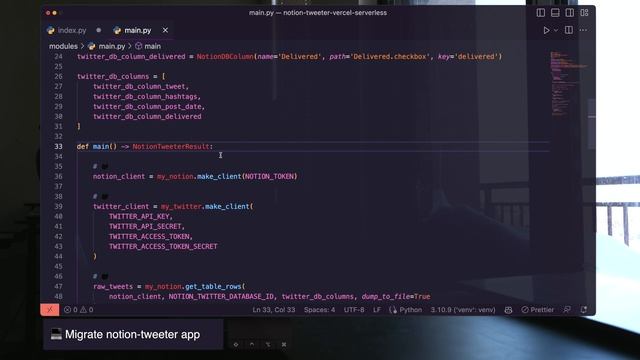Close the main.py tab
The height and width of the screenshot is (360, 640).
pyautogui.click(x=165, y=30)
